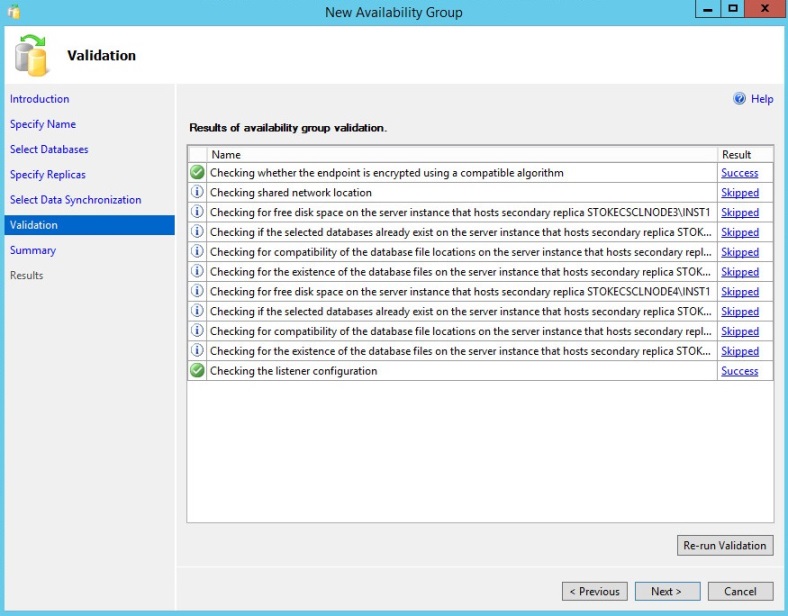Navigate to Select Data Synchronization page
788x616 pixels.
tap(75, 200)
